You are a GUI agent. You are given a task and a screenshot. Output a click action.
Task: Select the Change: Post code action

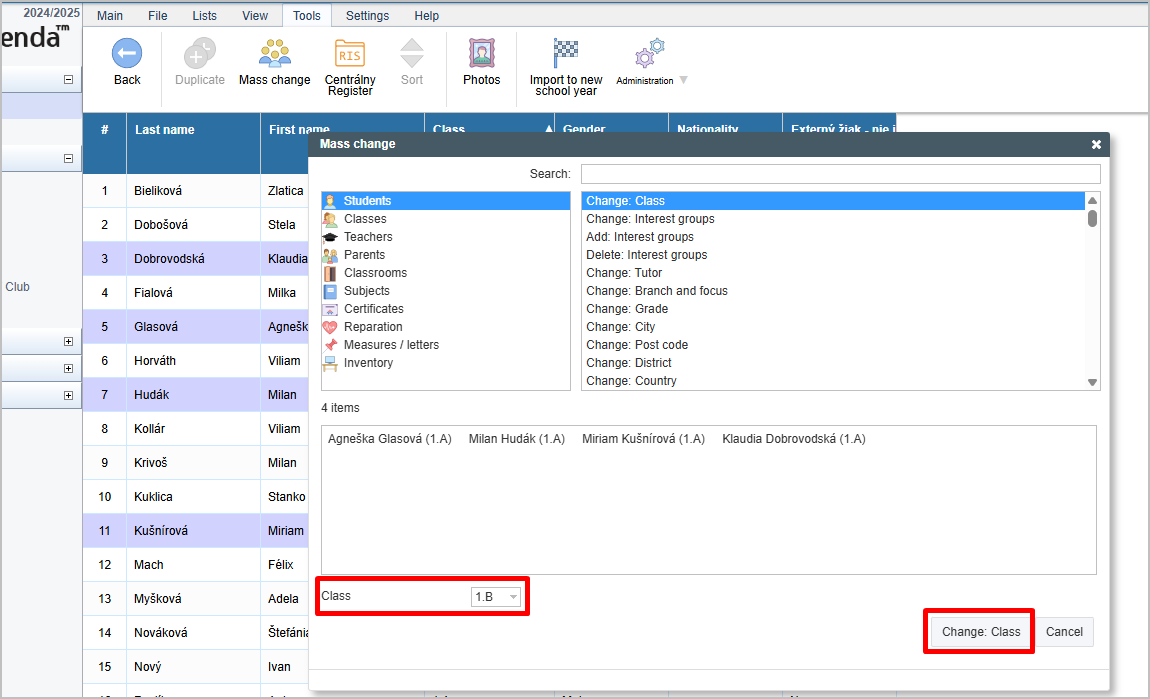click(x=833, y=345)
